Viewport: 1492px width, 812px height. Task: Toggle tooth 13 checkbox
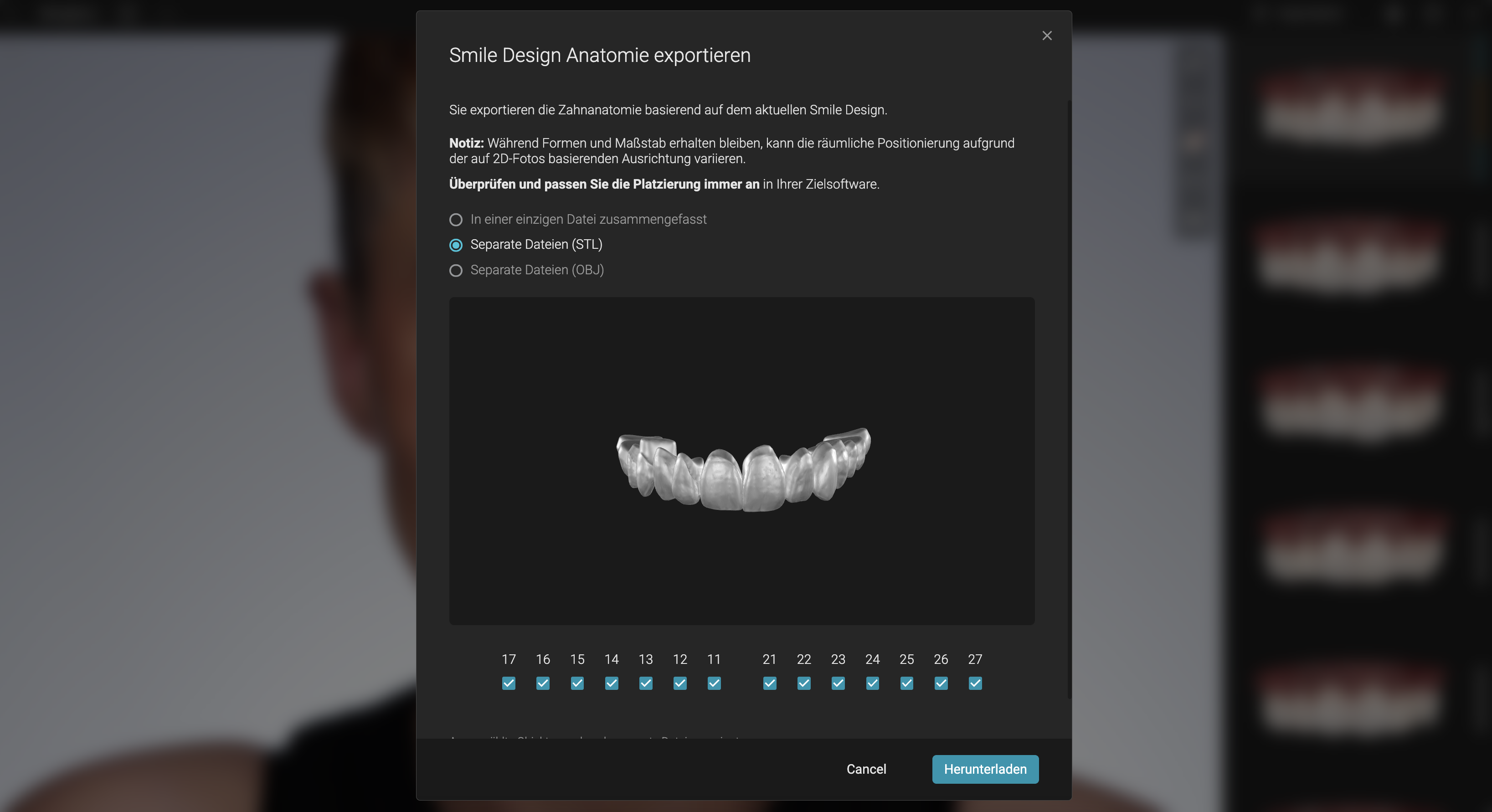tap(646, 684)
